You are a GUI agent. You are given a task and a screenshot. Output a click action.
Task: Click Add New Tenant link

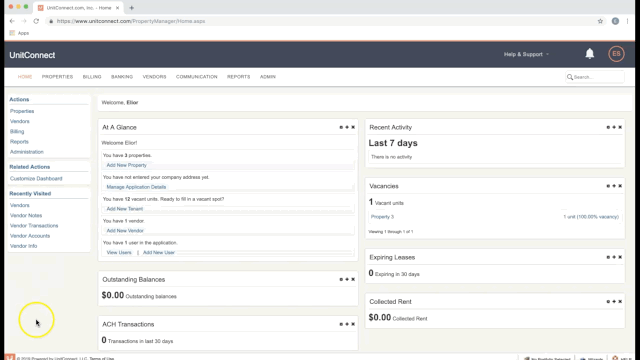[124, 209]
